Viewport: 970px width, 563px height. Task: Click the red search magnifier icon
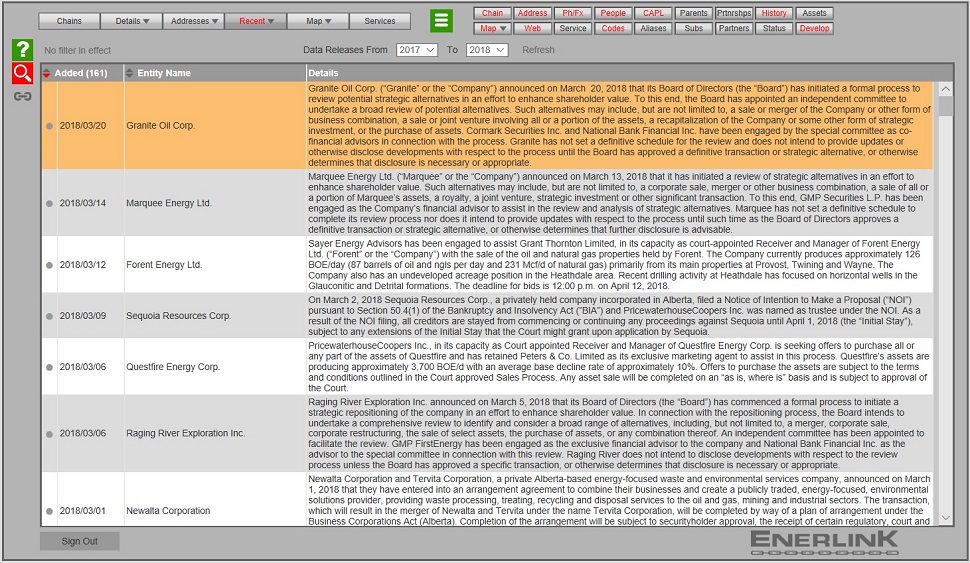point(22,73)
